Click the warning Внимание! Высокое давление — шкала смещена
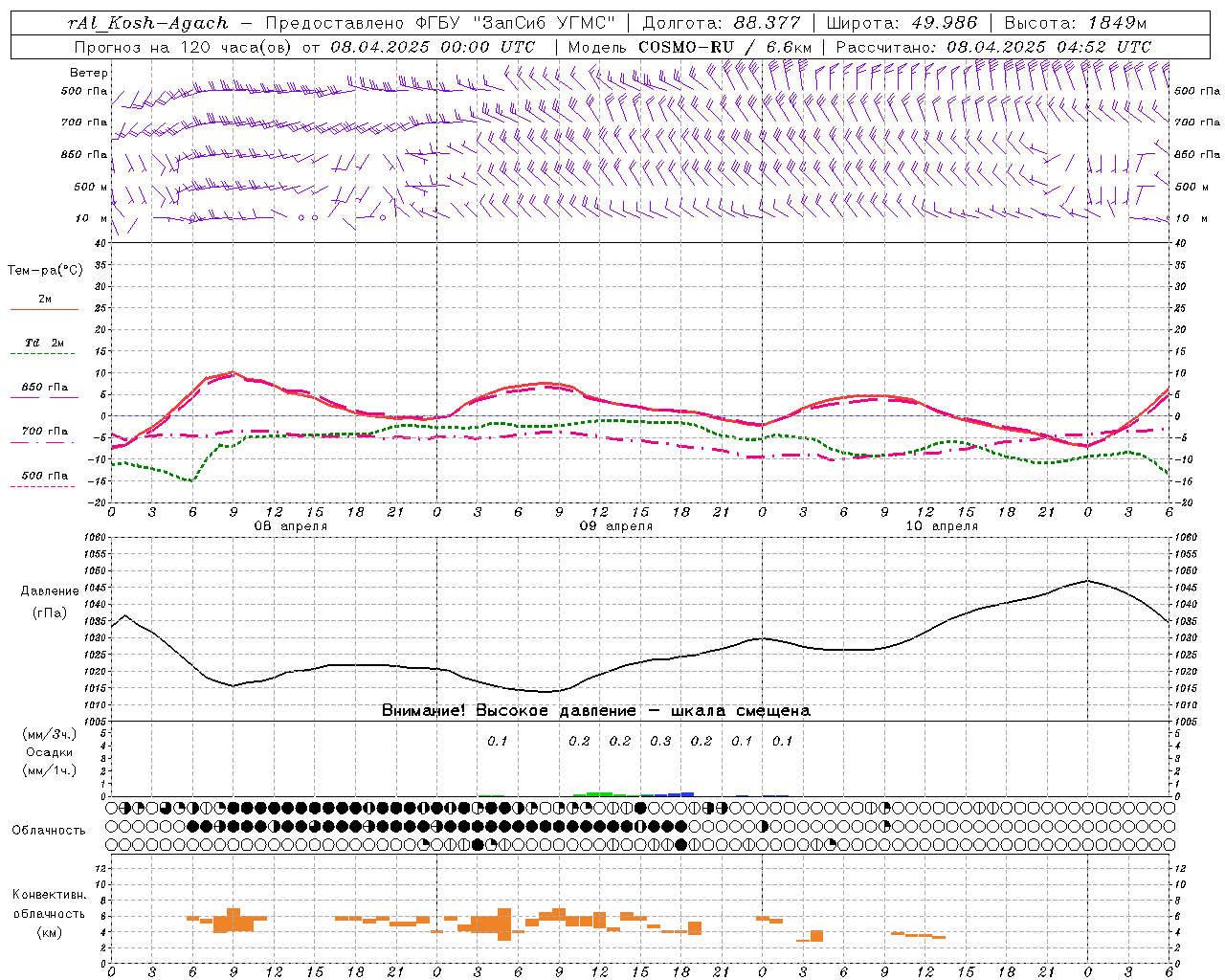This screenshot has height=980, width=1225. (x=595, y=711)
